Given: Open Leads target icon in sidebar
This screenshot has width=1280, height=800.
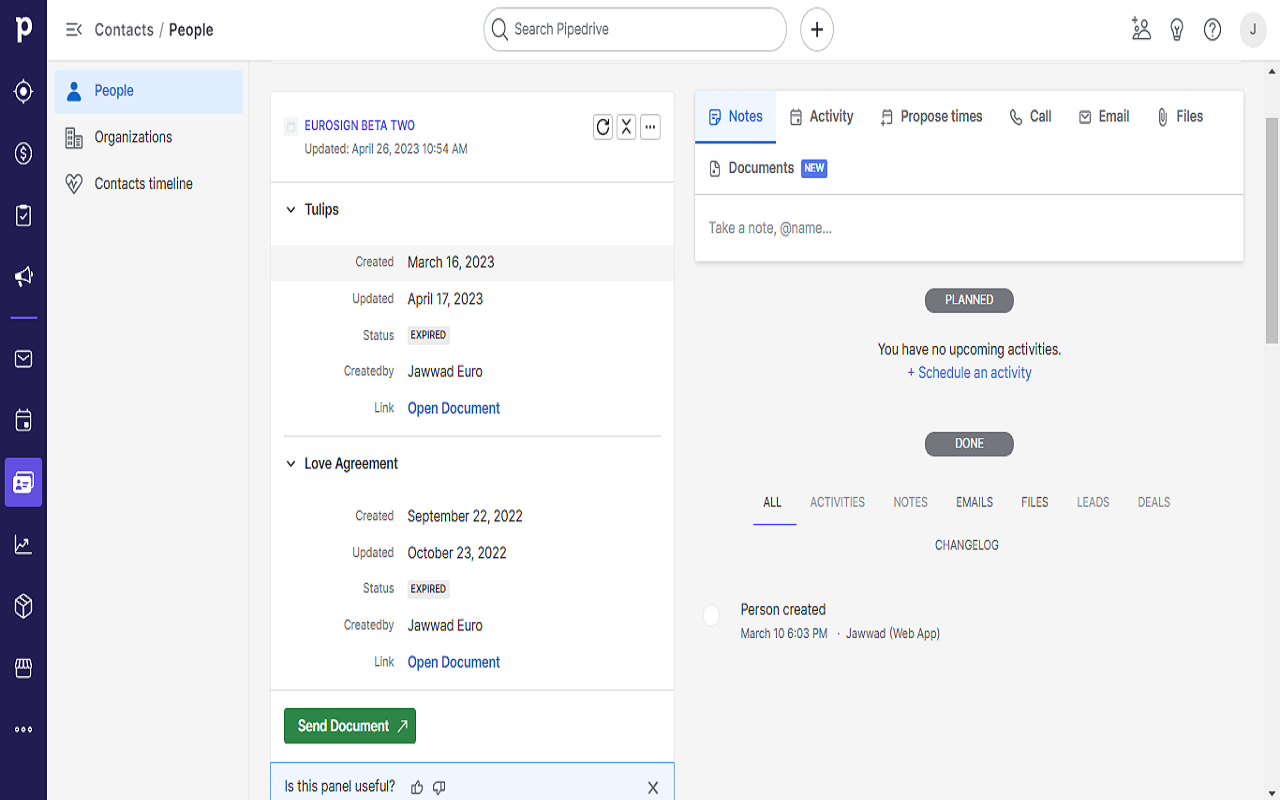Looking at the screenshot, I should [x=23, y=92].
